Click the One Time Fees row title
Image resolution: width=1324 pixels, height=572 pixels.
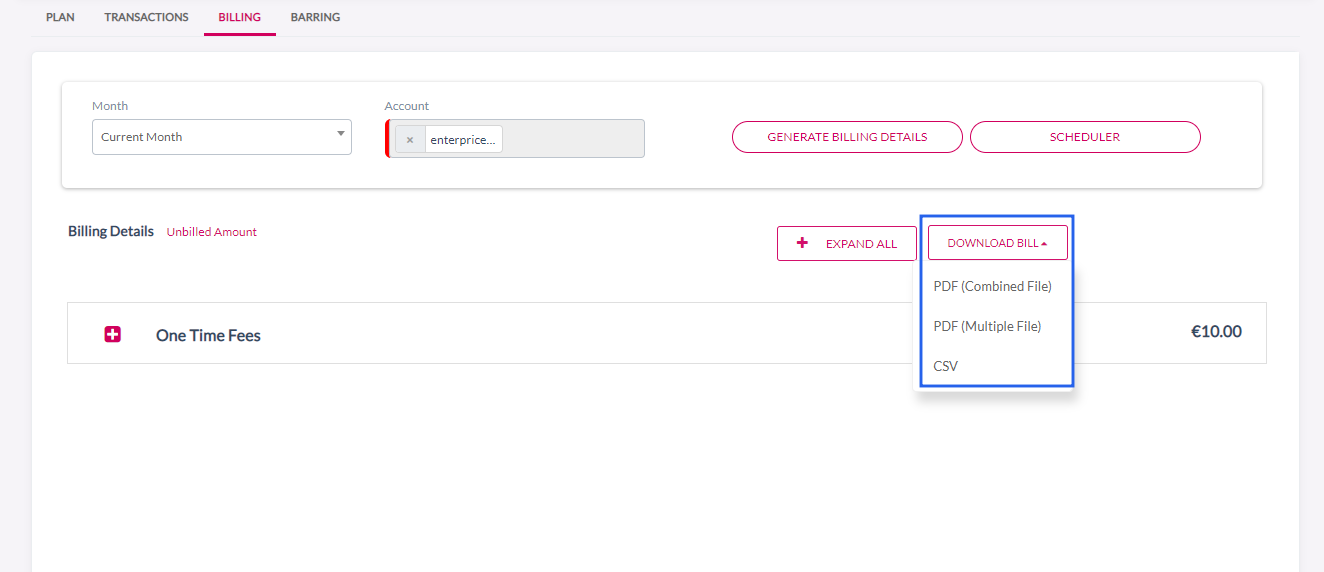tap(208, 336)
